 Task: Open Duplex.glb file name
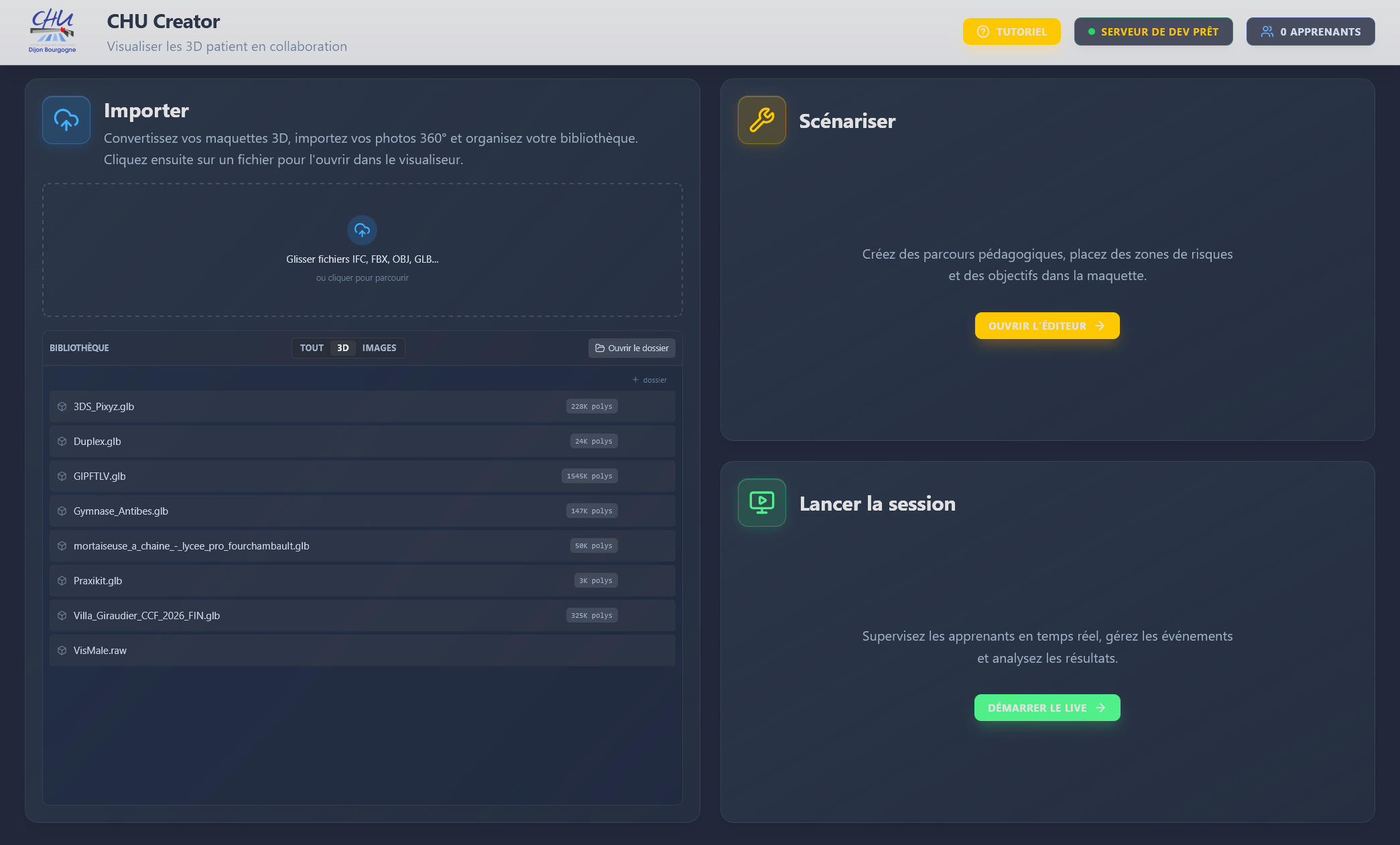[97, 442]
